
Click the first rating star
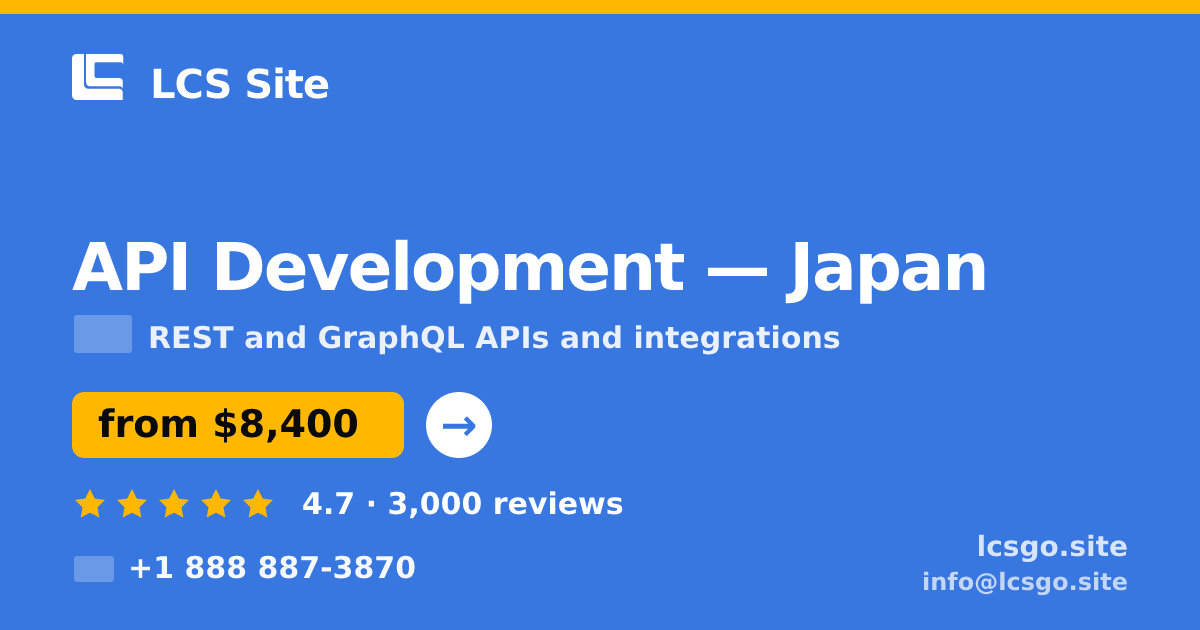(90, 504)
